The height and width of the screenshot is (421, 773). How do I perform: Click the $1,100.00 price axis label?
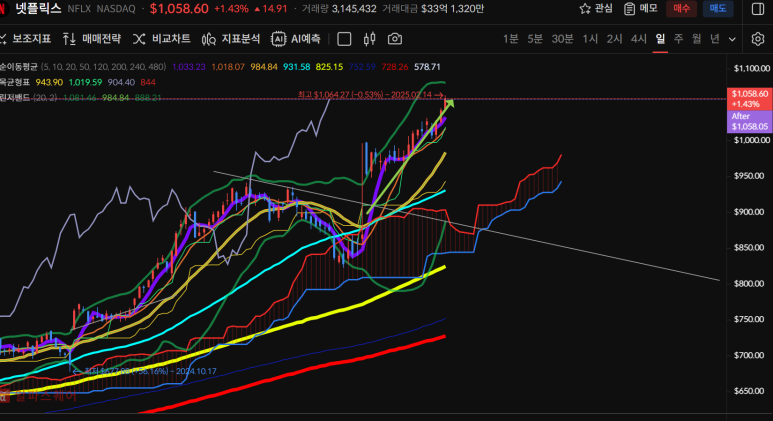click(751, 69)
